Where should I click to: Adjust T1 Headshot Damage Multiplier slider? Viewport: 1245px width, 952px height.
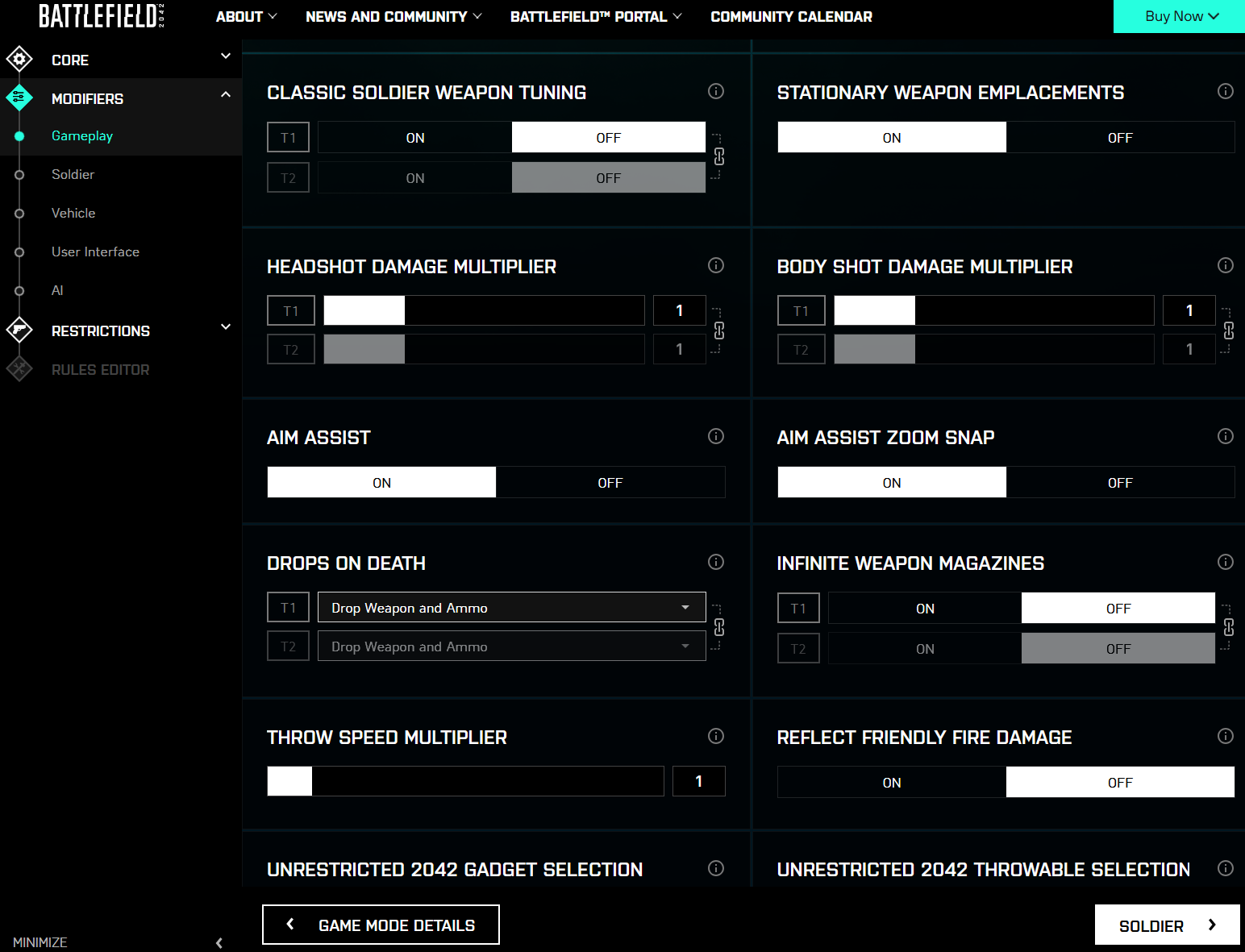coord(484,310)
